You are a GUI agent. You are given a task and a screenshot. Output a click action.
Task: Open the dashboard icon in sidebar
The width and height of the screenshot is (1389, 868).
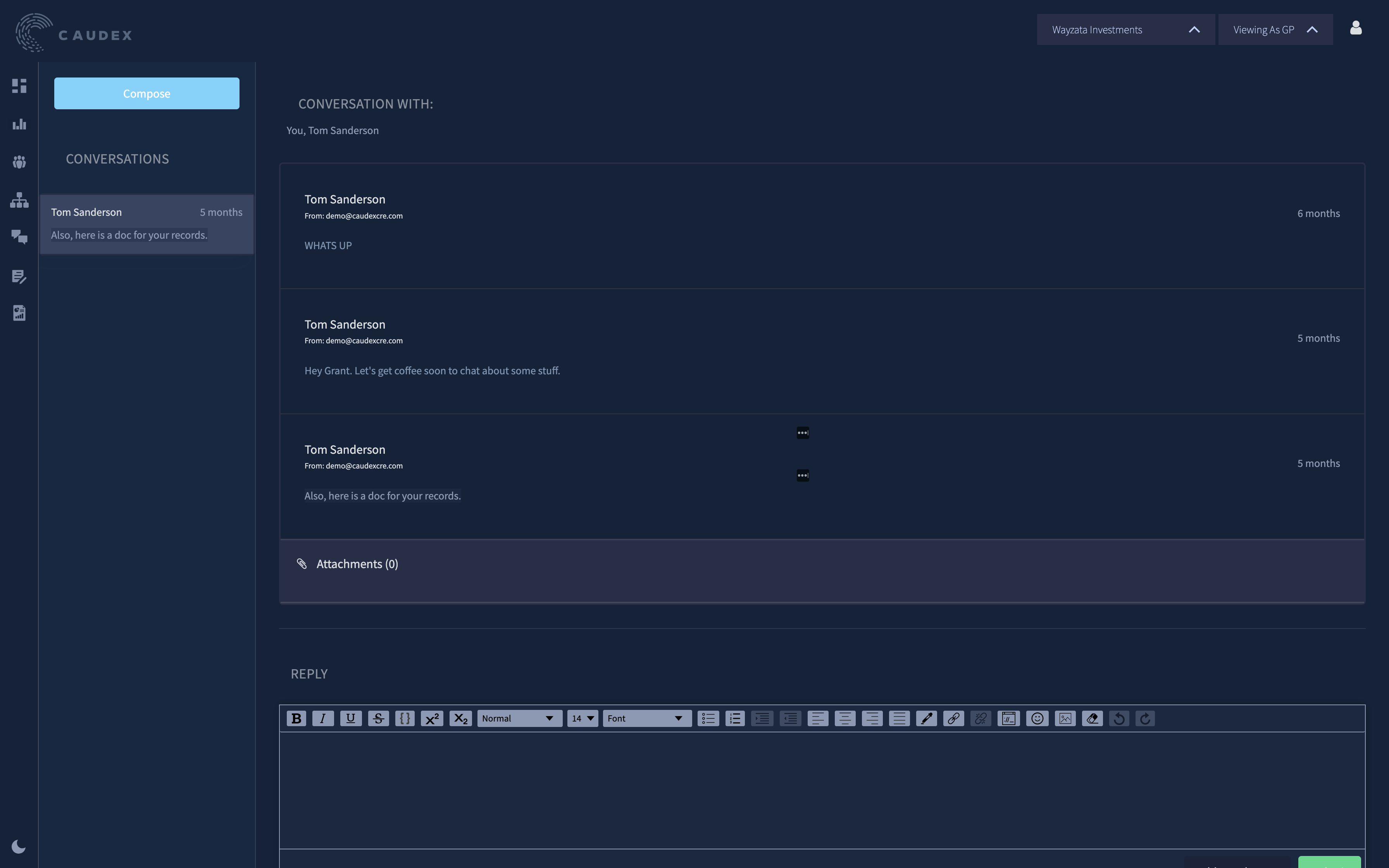pyautogui.click(x=19, y=86)
